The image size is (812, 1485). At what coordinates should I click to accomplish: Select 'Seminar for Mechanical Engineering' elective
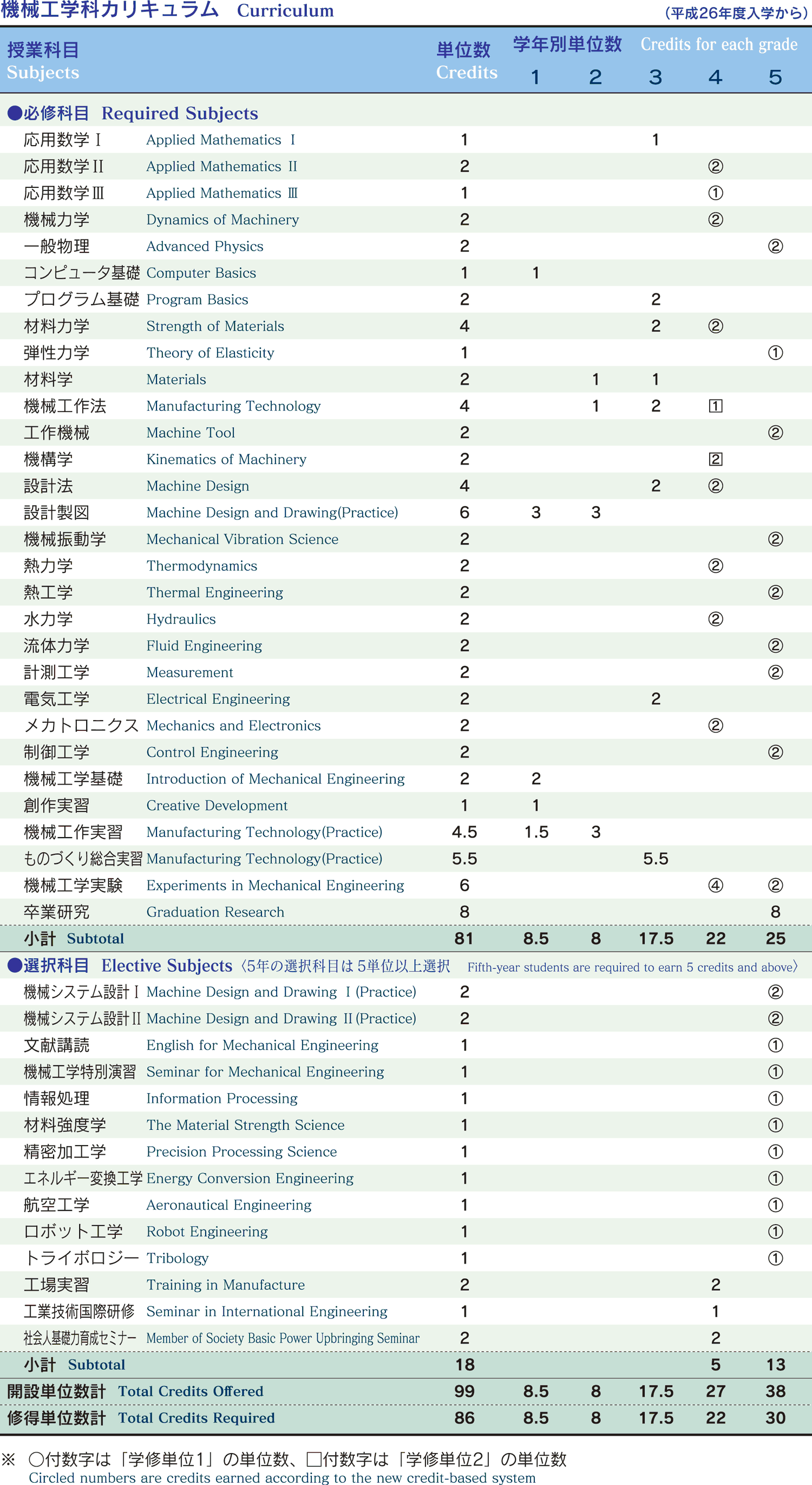coord(265,1072)
